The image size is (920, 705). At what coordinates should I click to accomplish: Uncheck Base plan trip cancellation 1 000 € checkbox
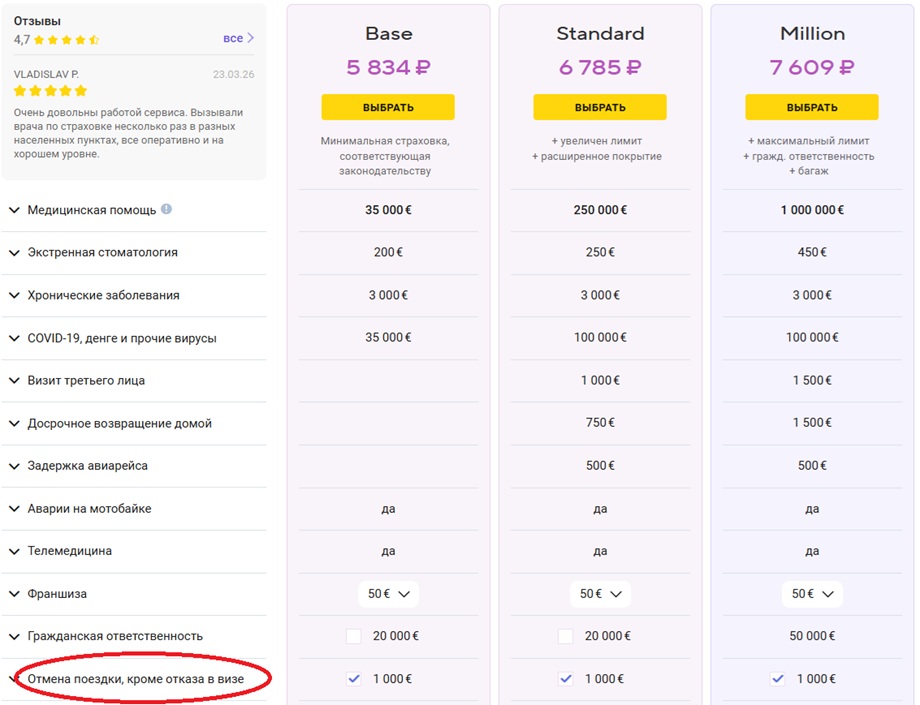(x=353, y=679)
